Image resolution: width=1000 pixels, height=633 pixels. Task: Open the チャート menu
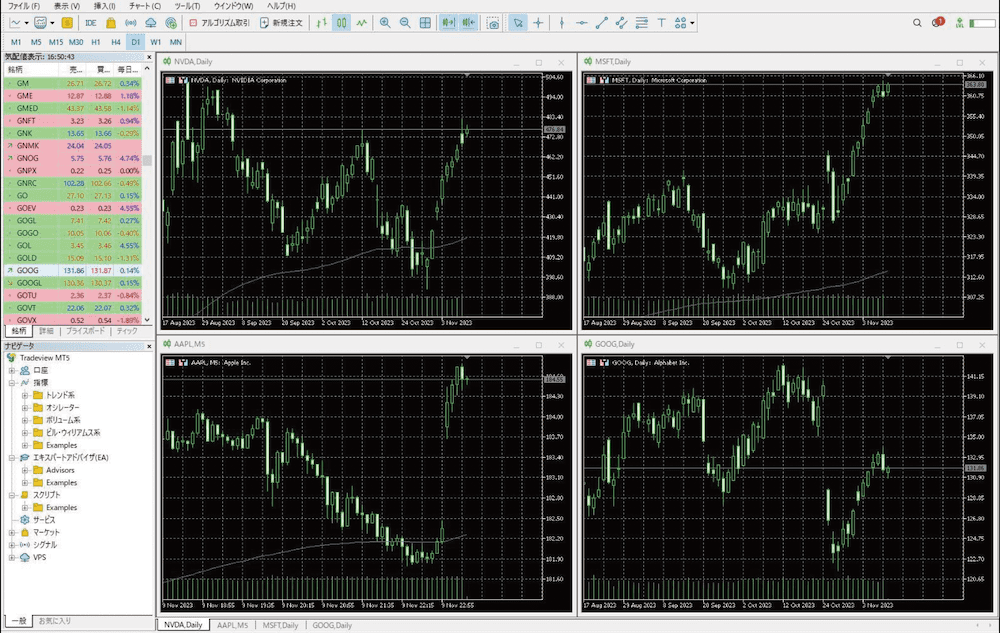pos(145,6)
